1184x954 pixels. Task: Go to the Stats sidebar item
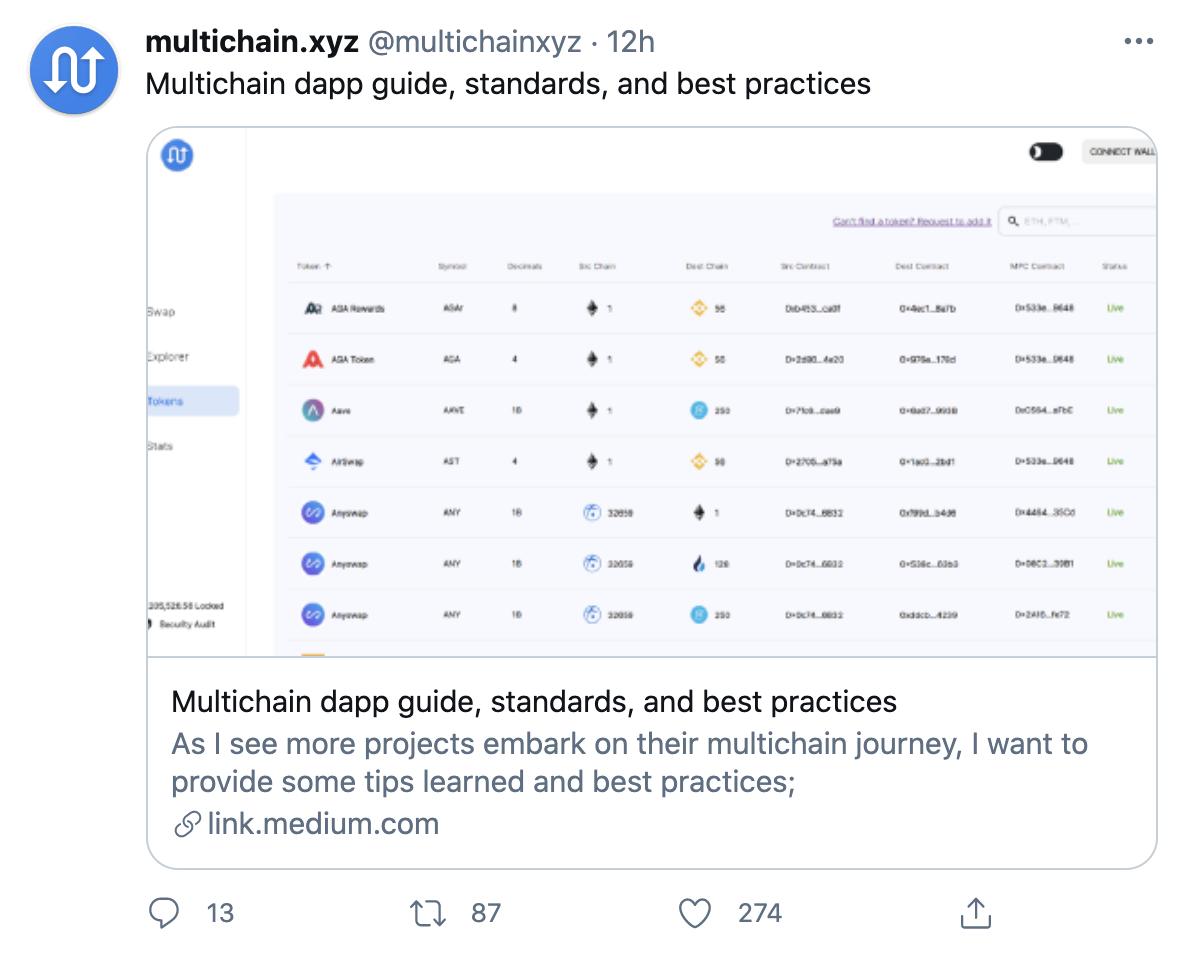(160, 446)
